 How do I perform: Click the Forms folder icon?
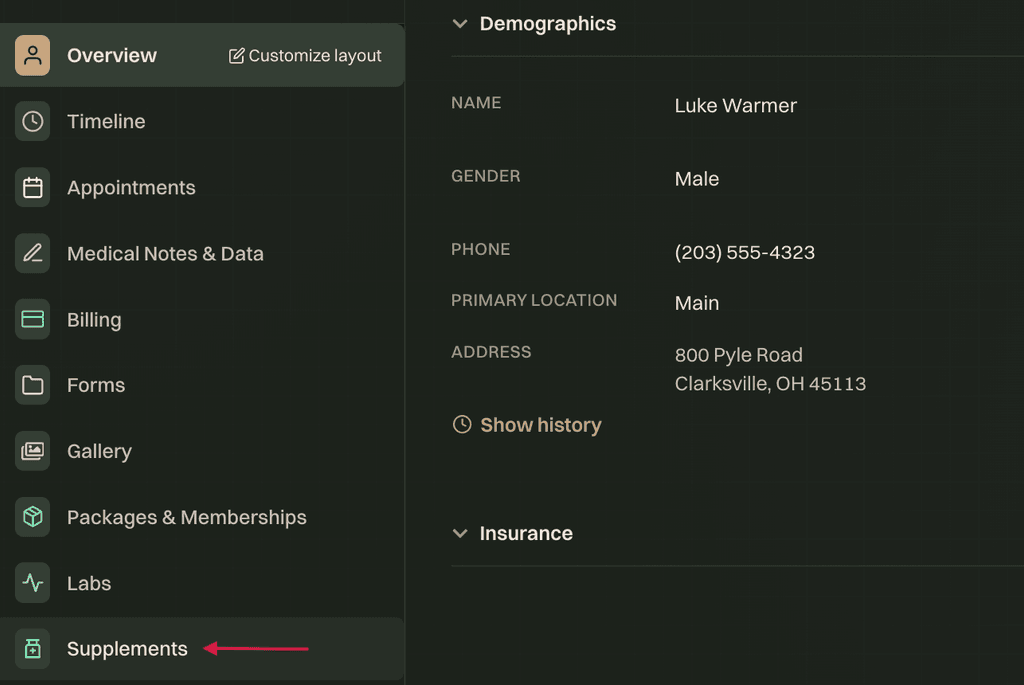33,385
